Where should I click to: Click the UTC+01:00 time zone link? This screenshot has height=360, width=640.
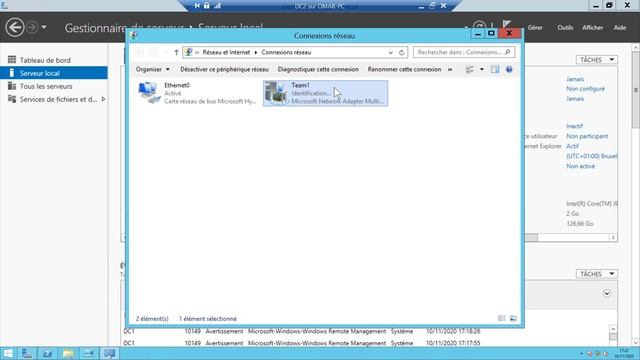click(591, 156)
